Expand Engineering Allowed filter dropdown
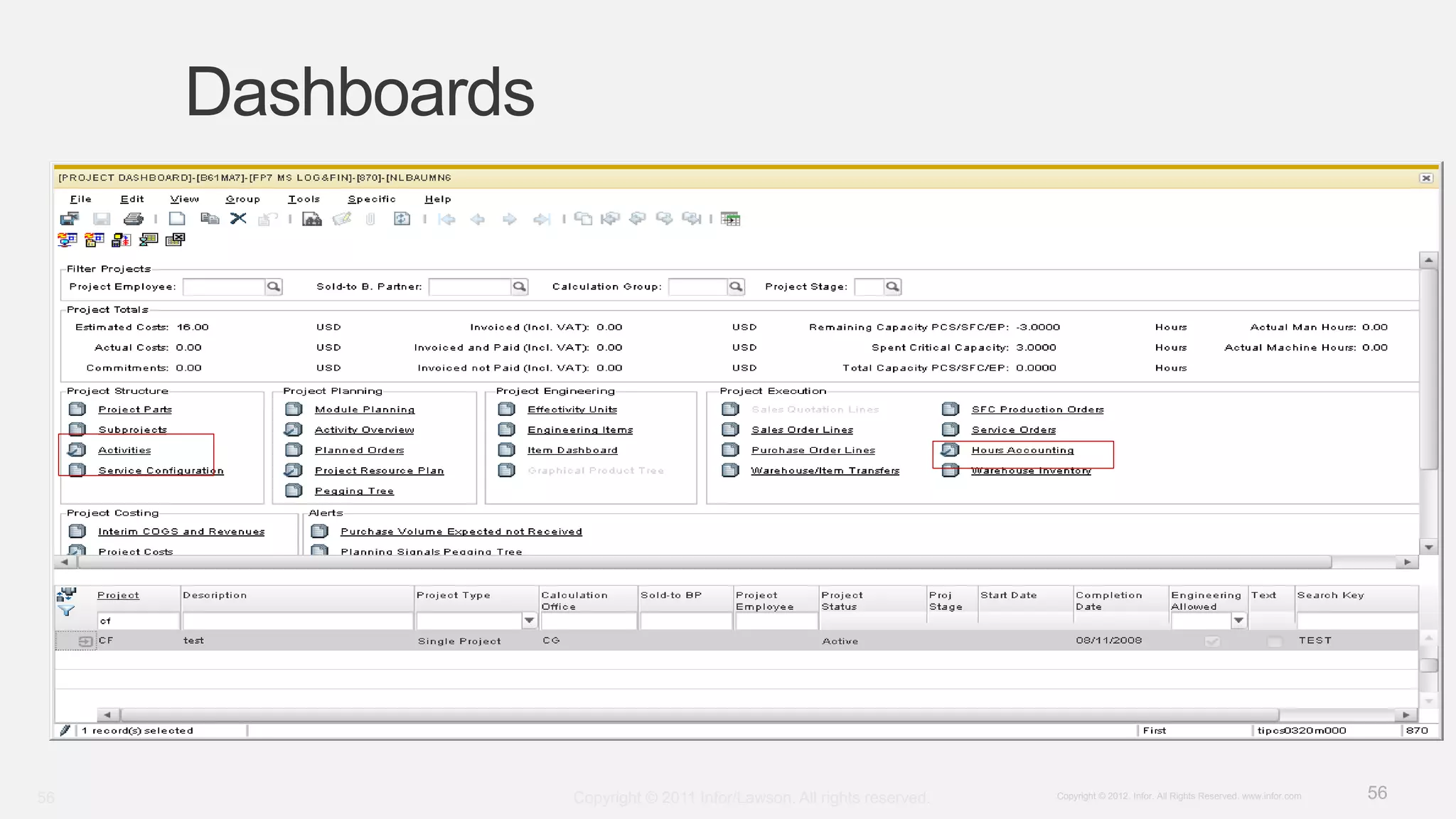 [x=1238, y=621]
